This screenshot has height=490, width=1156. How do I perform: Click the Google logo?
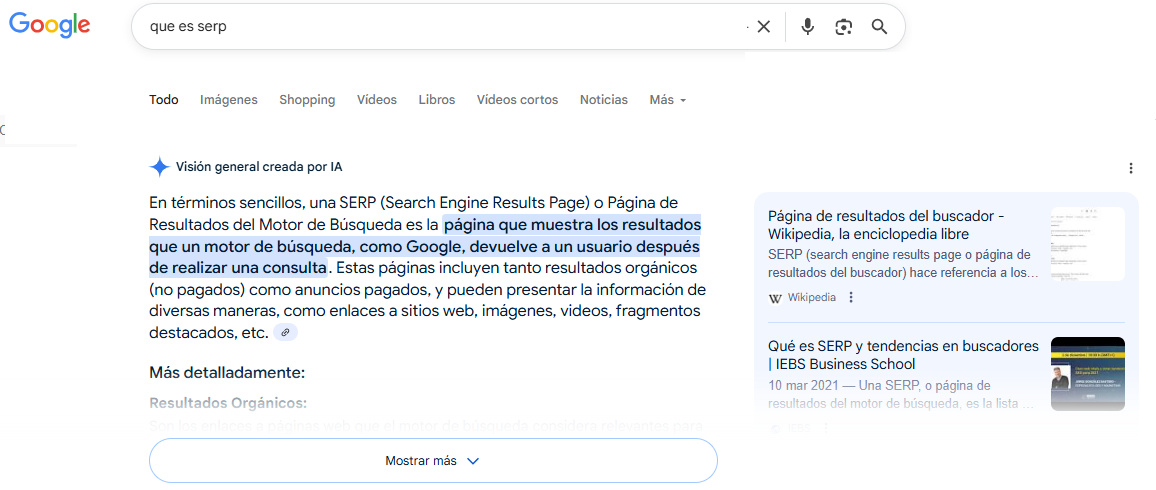[x=49, y=26]
